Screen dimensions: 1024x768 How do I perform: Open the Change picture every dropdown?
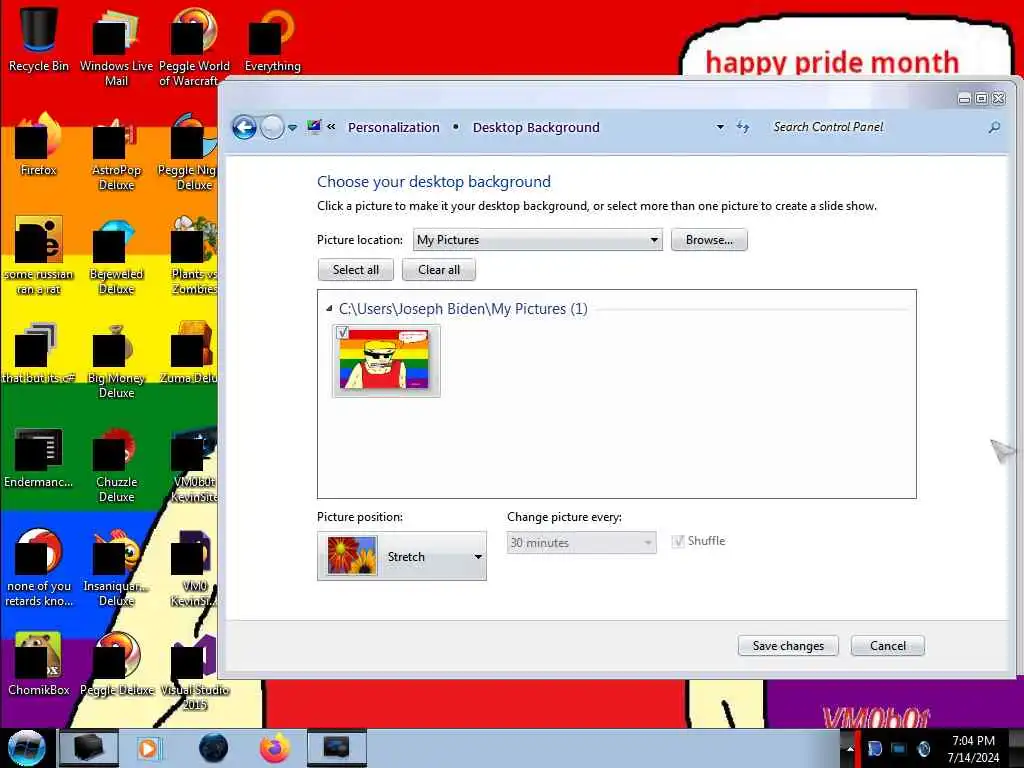point(581,543)
